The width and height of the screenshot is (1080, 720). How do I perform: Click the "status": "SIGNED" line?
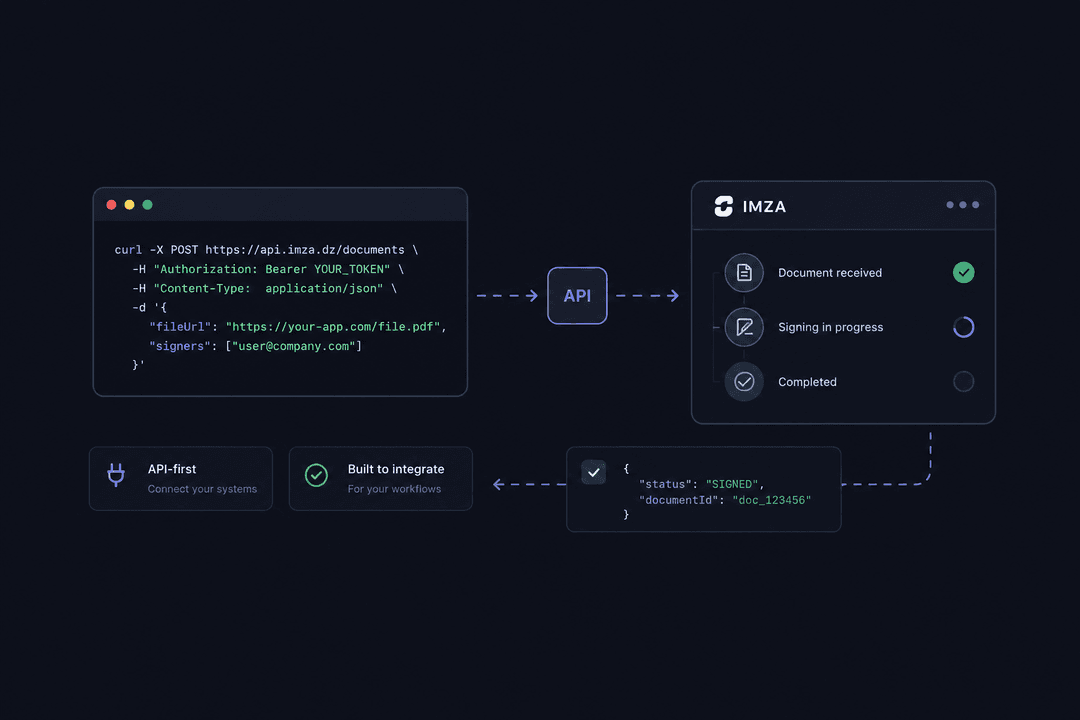[x=701, y=484]
